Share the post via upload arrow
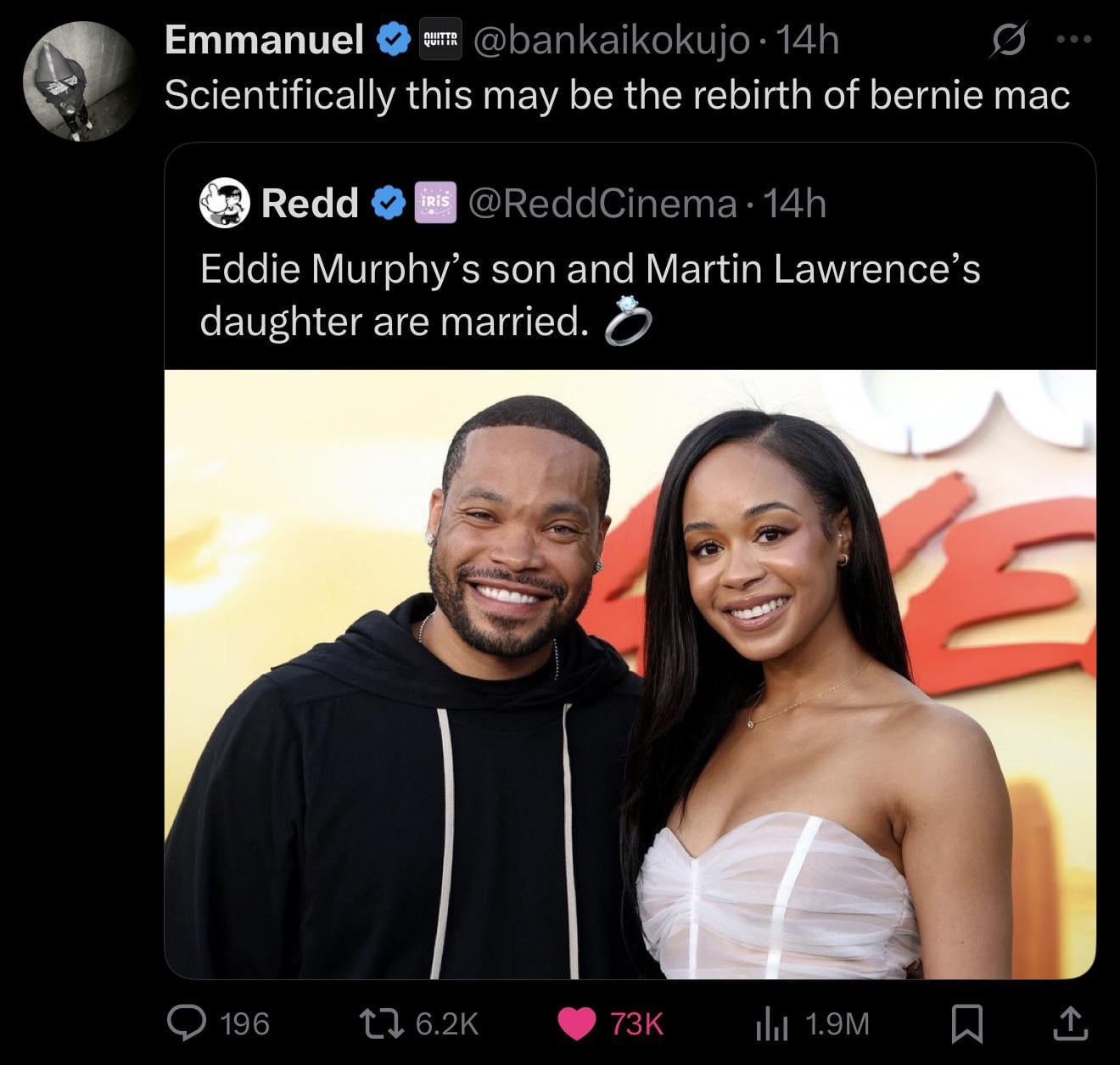This screenshot has height=1065, width=1120. click(1070, 1023)
